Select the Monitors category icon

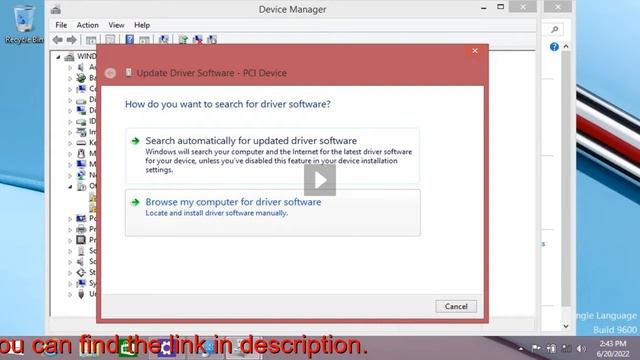pos(81,164)
